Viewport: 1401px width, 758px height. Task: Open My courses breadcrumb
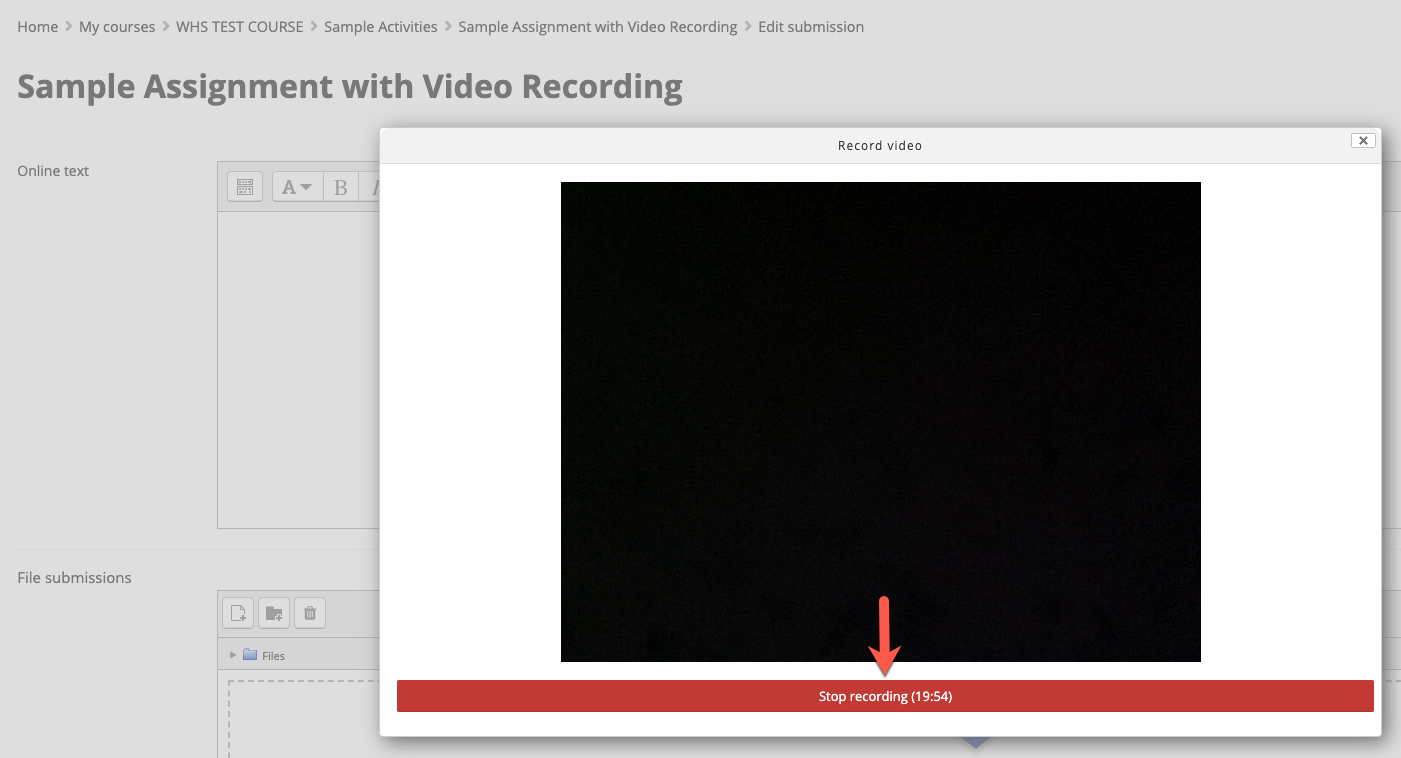pos(117,27)
